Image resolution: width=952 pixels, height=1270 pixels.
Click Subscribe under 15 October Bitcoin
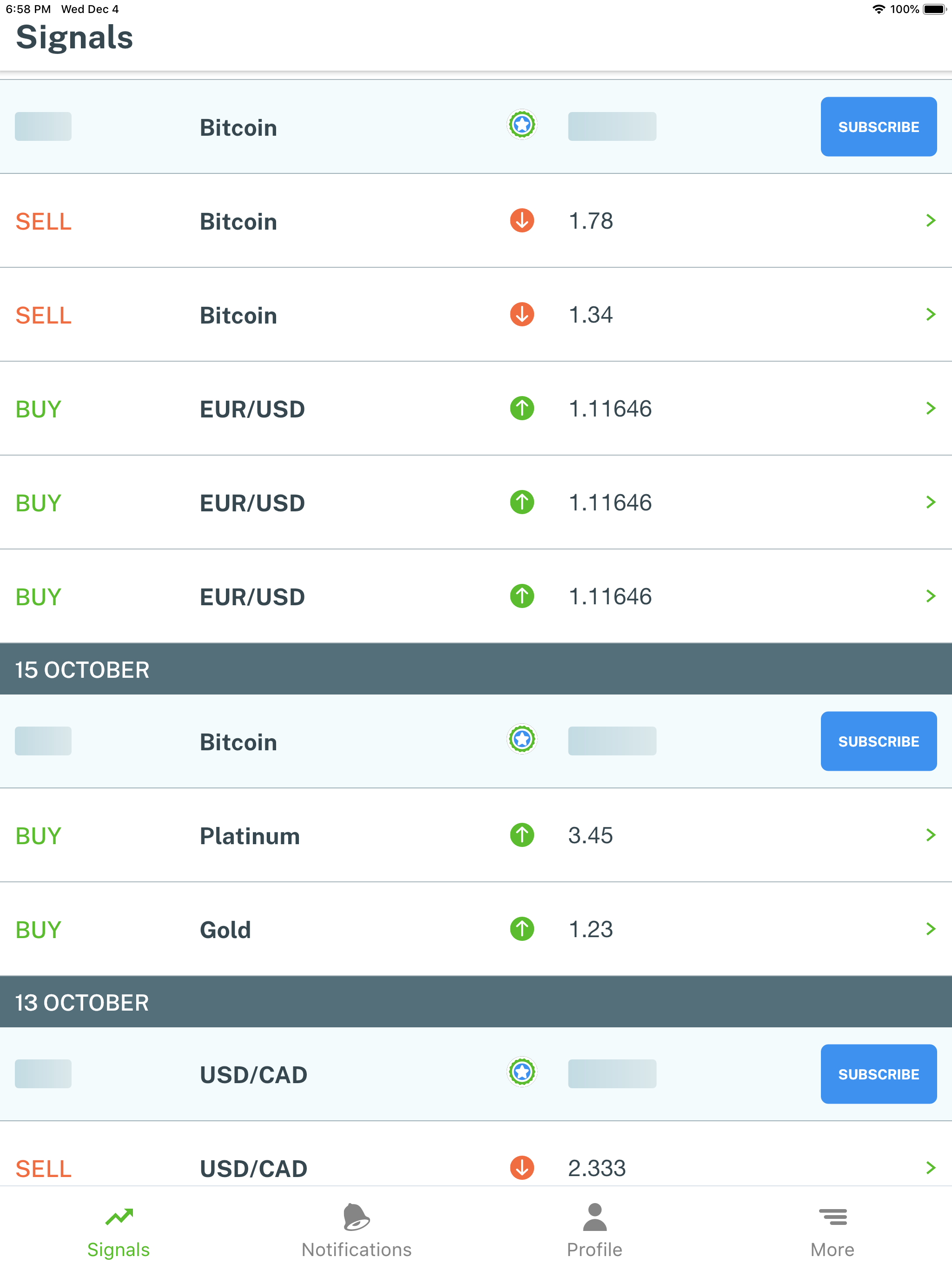point(879,742)
